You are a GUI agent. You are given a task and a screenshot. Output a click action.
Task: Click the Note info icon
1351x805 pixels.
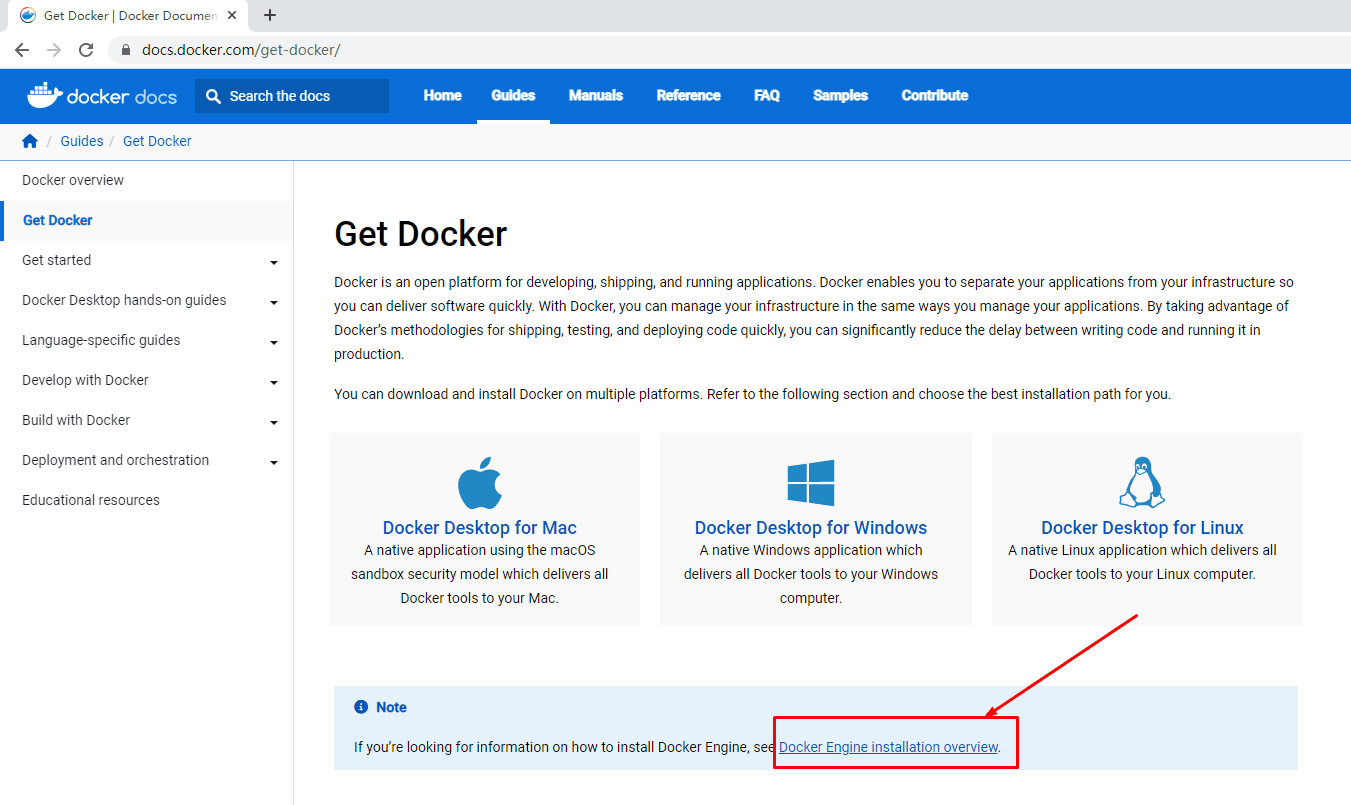[361, 707]
